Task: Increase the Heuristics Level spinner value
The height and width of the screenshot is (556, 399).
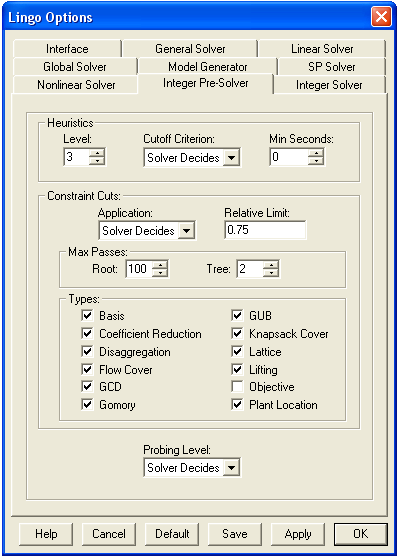Action: click(96, 153)
